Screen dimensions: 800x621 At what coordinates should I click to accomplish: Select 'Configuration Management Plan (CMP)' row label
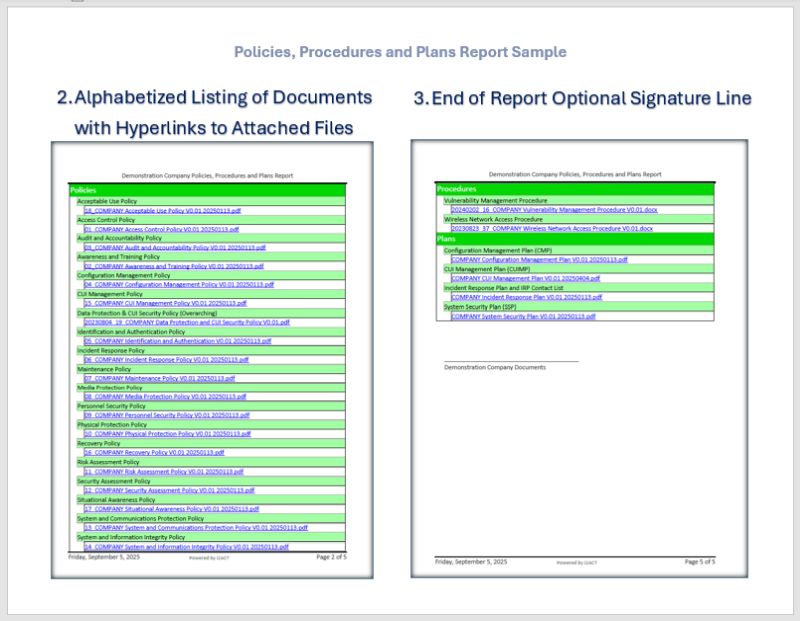pyautogui.click(x=498, y=251)
